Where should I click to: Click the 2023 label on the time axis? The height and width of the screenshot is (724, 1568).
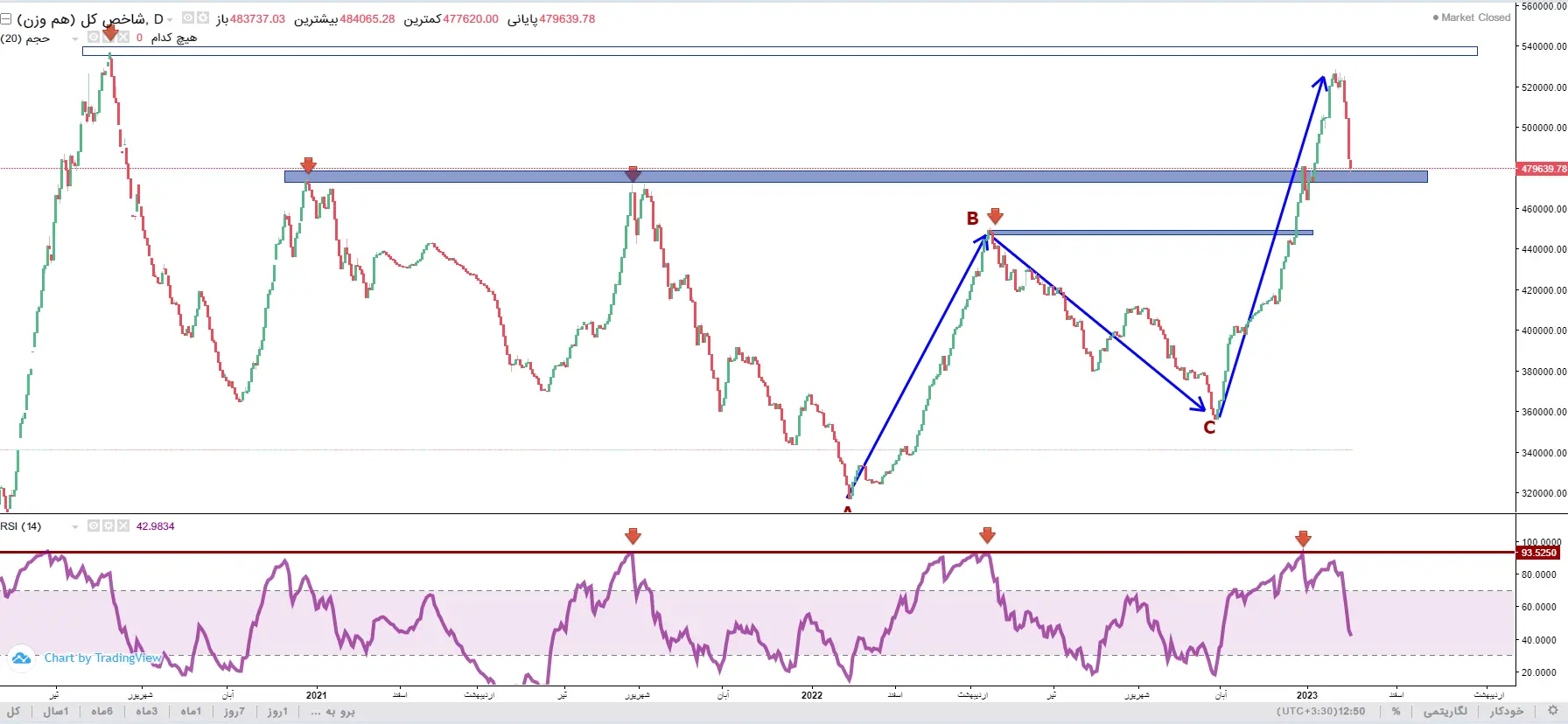(1307, 695)
